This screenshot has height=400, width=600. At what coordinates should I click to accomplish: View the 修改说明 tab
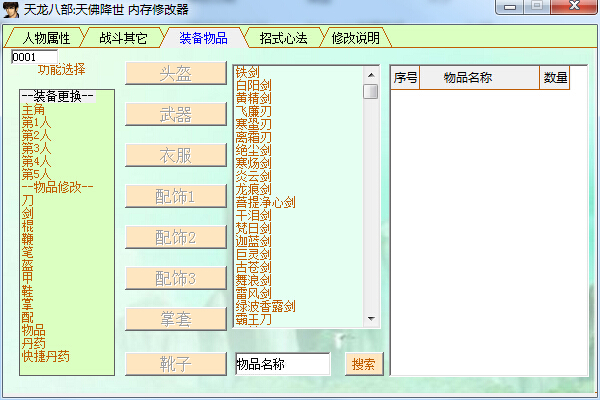(355, 38)
